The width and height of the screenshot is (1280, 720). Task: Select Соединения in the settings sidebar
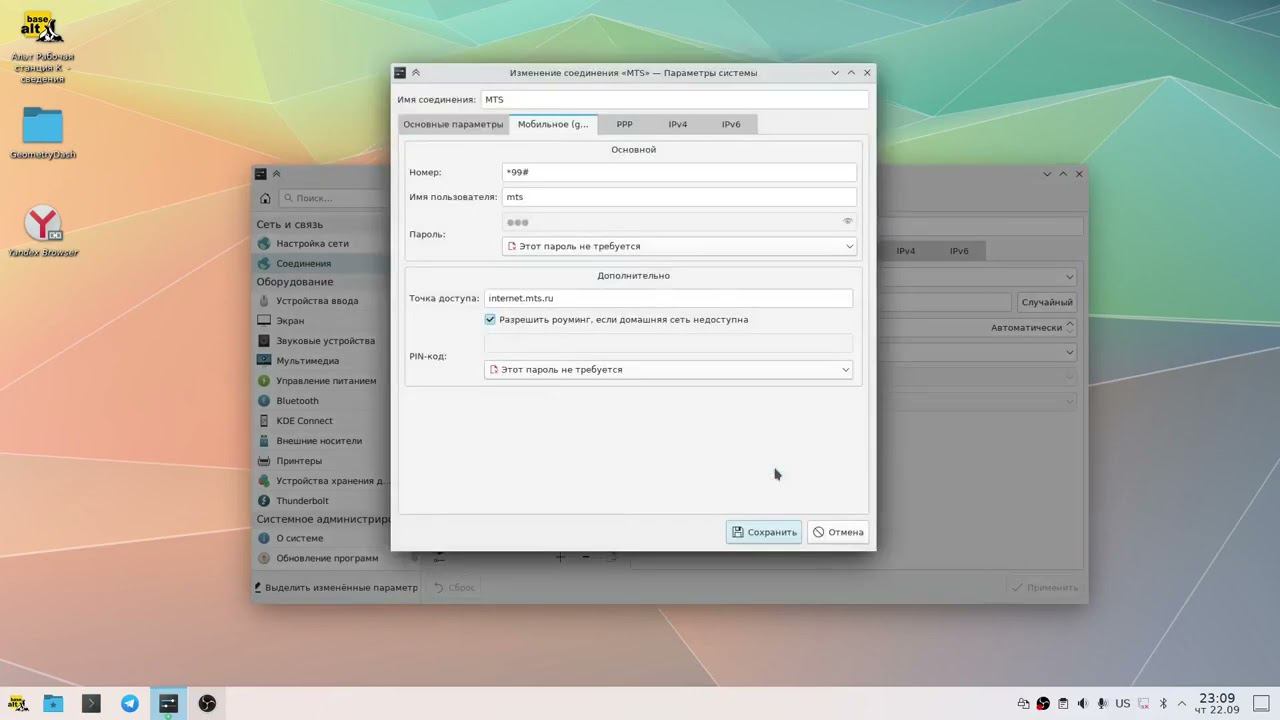pos(321,263)
